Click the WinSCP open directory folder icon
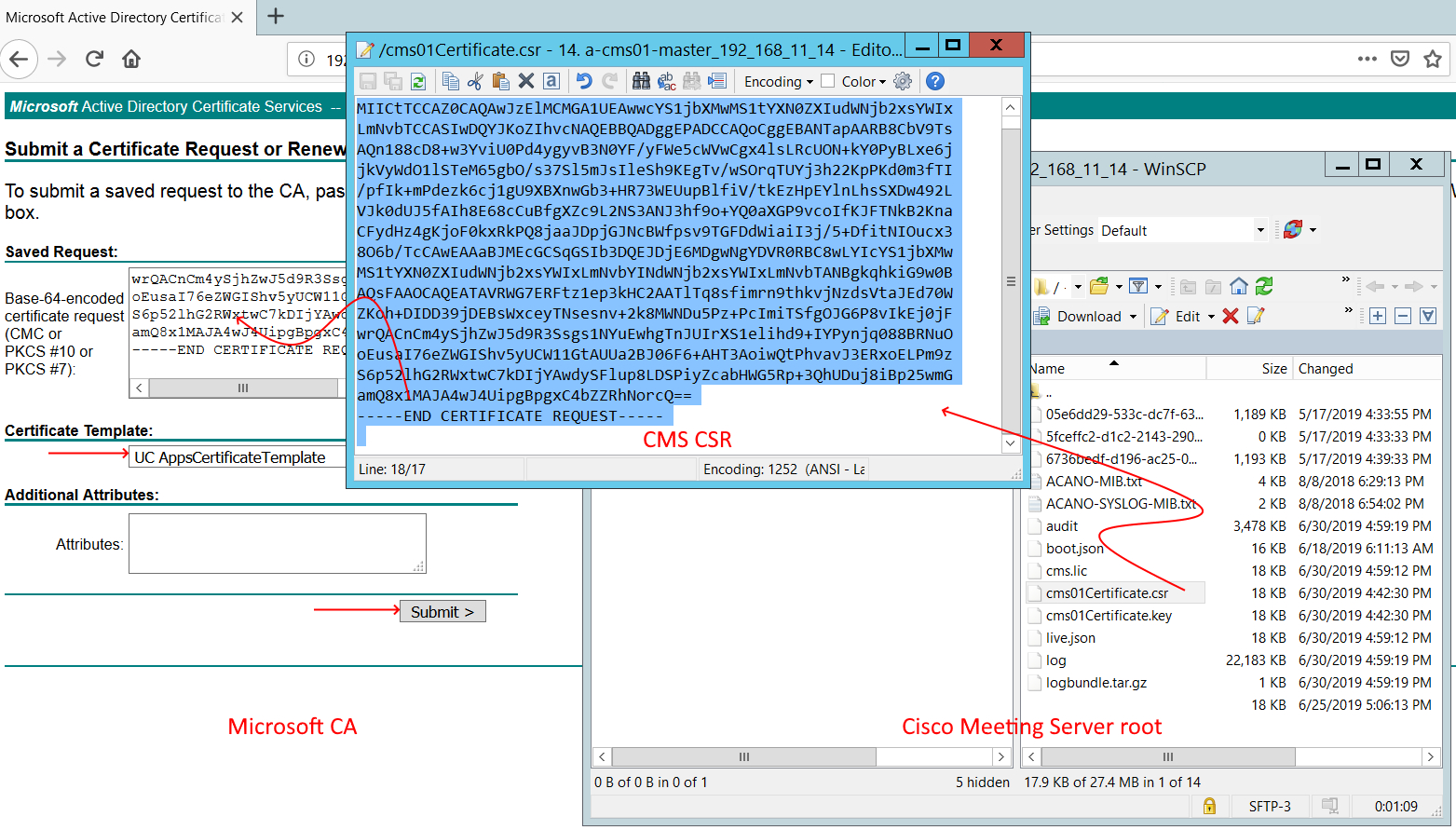1456x830 pixels. [x=1100, y=286]
